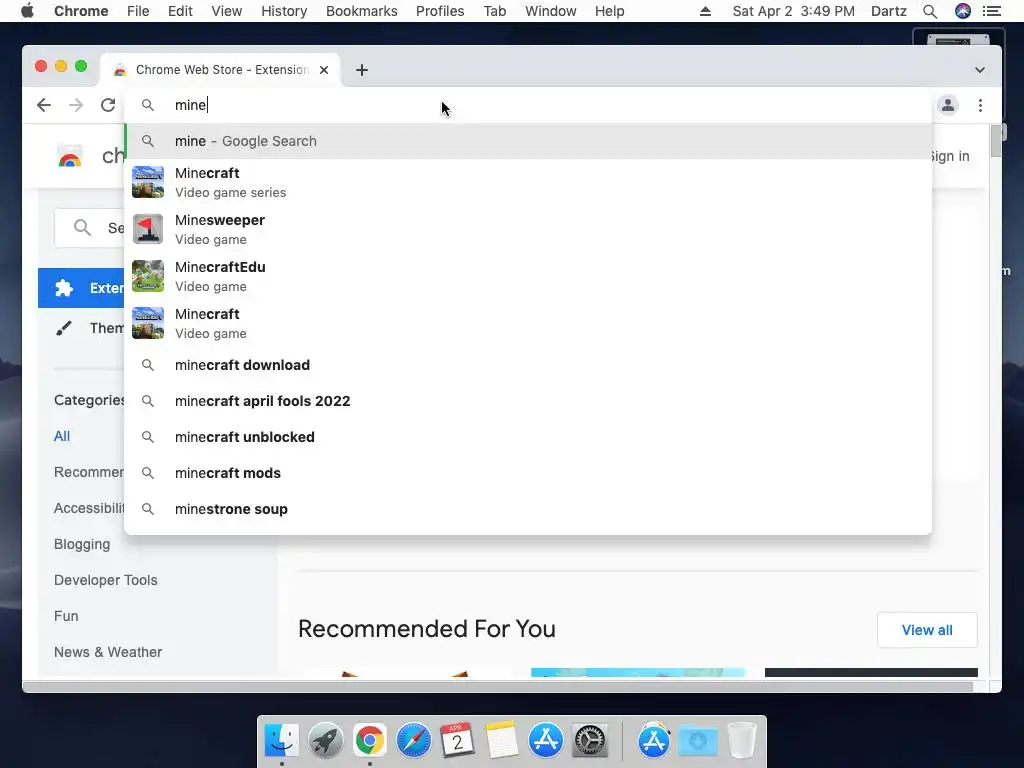Open the History menu
This screenshot has width=1024, height=768.
[284, 11]
